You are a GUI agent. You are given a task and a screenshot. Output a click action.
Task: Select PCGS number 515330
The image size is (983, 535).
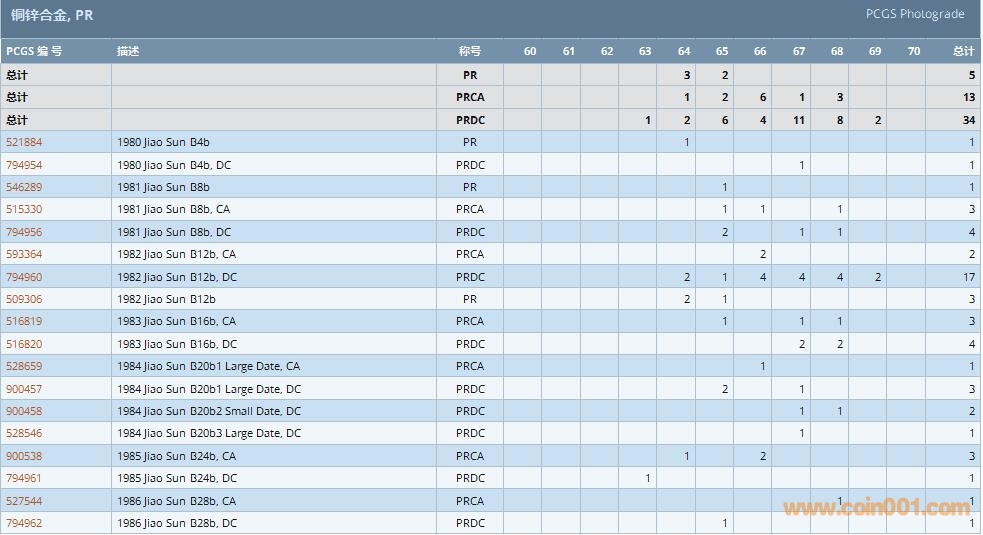(24, 209)
